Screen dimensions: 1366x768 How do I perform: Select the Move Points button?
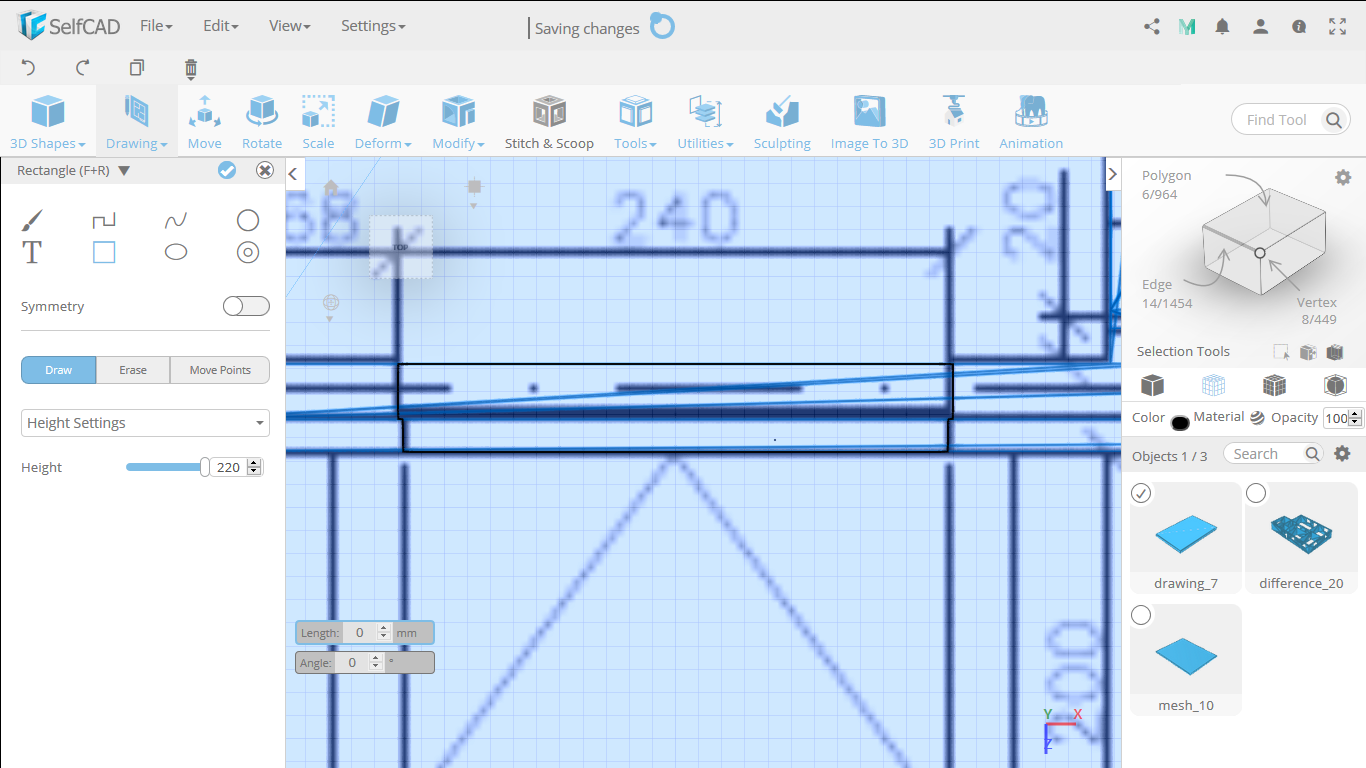click(220, 370)
